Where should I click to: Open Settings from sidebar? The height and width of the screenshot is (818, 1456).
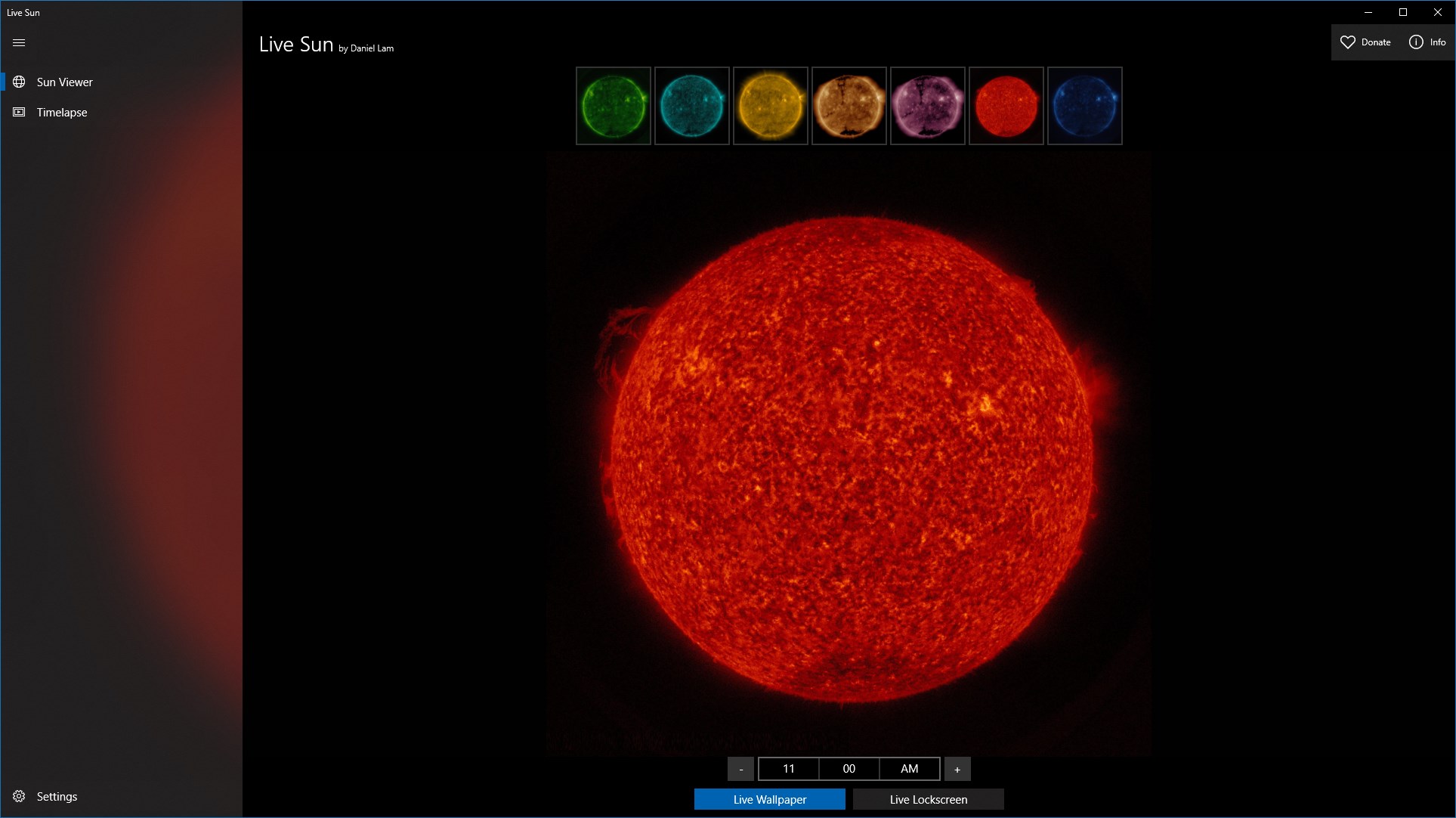coord(57,796)
